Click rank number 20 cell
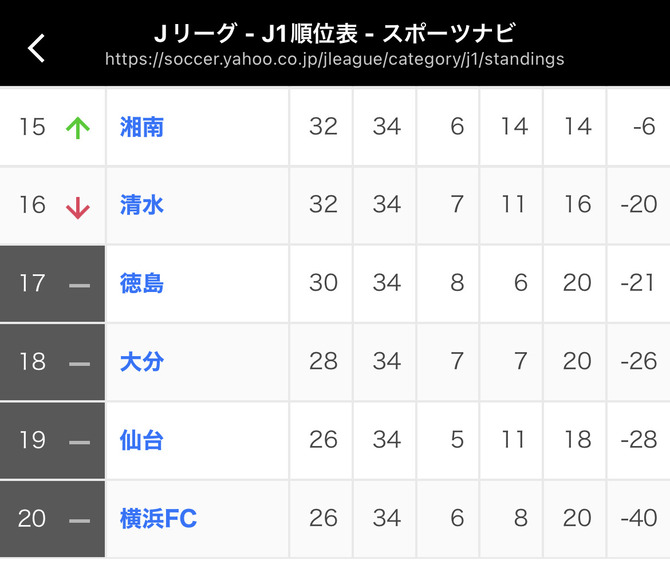This screenshot has height=572, width=670. click(x=32, y=519)
